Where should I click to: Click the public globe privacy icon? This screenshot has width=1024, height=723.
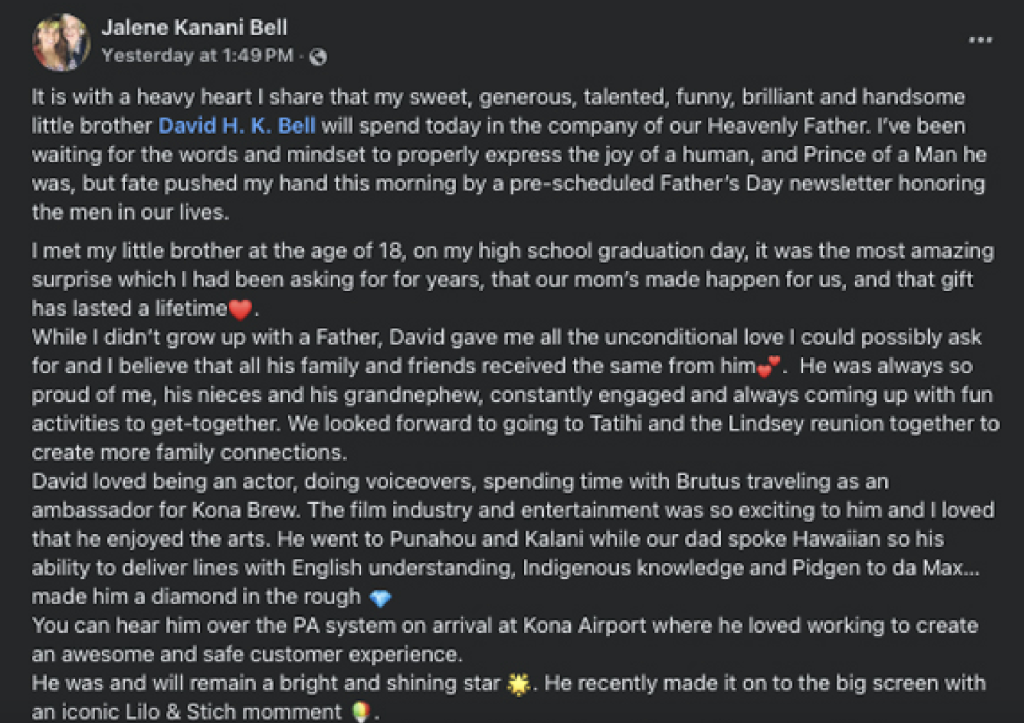coord(318,57)
